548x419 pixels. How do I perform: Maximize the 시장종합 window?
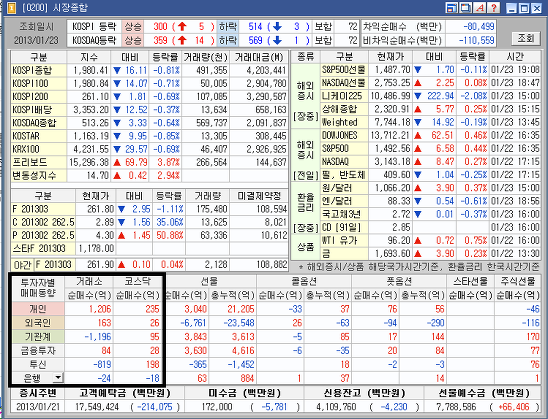point(524,8)
